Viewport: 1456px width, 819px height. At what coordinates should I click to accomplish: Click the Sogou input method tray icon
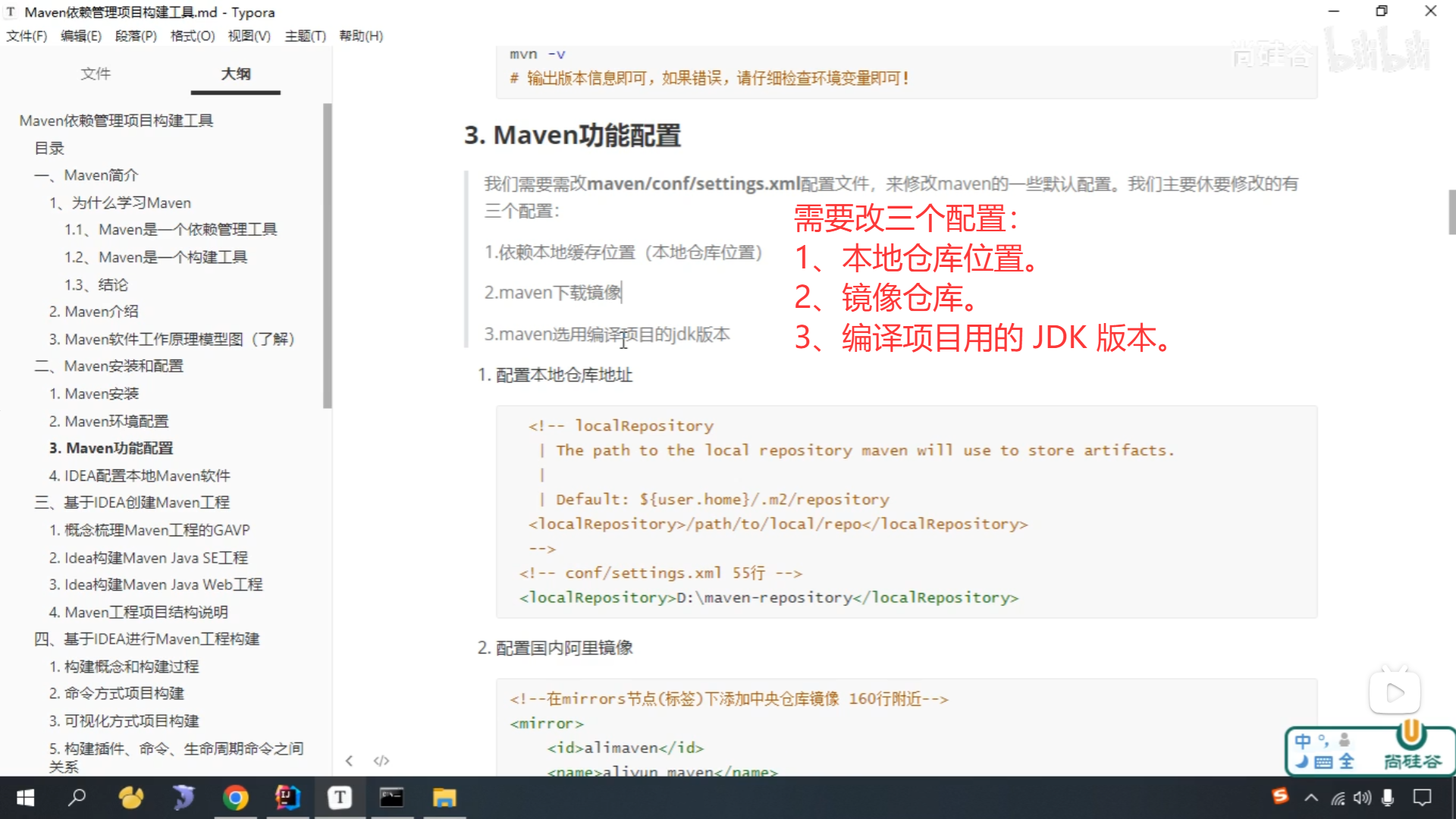coord(1280,796)
